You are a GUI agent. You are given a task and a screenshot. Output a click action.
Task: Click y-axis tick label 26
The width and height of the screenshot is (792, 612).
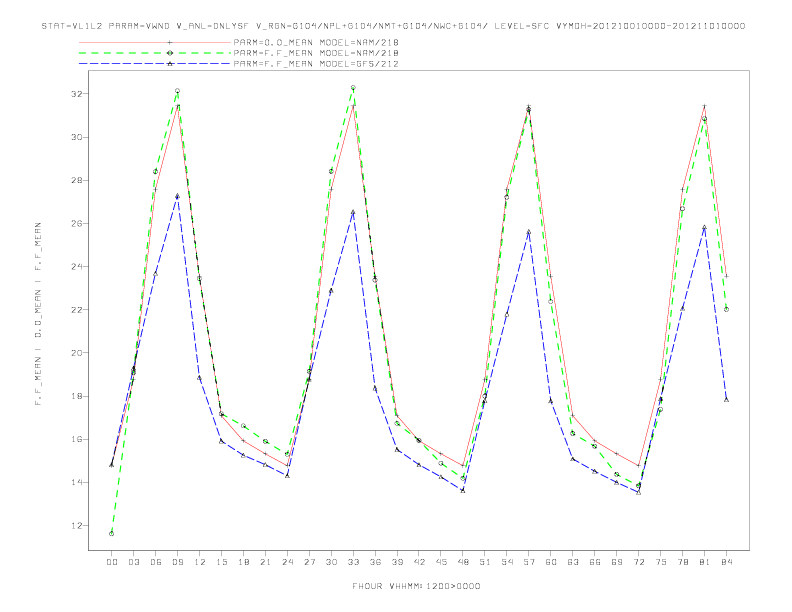[77, 223]
